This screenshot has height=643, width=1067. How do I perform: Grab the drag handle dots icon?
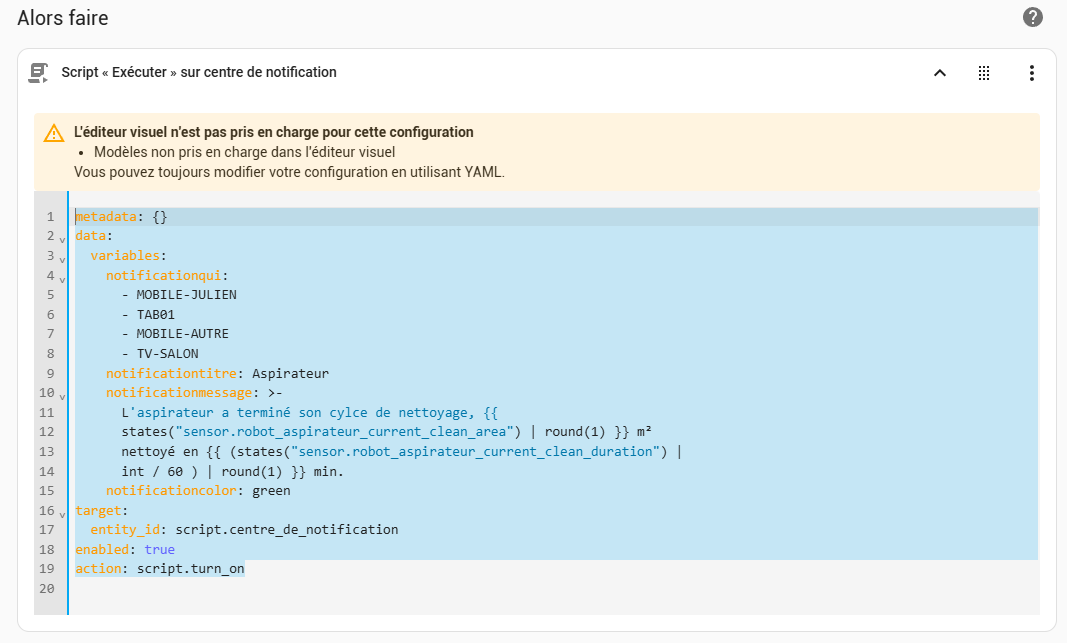tap(984, 73)
